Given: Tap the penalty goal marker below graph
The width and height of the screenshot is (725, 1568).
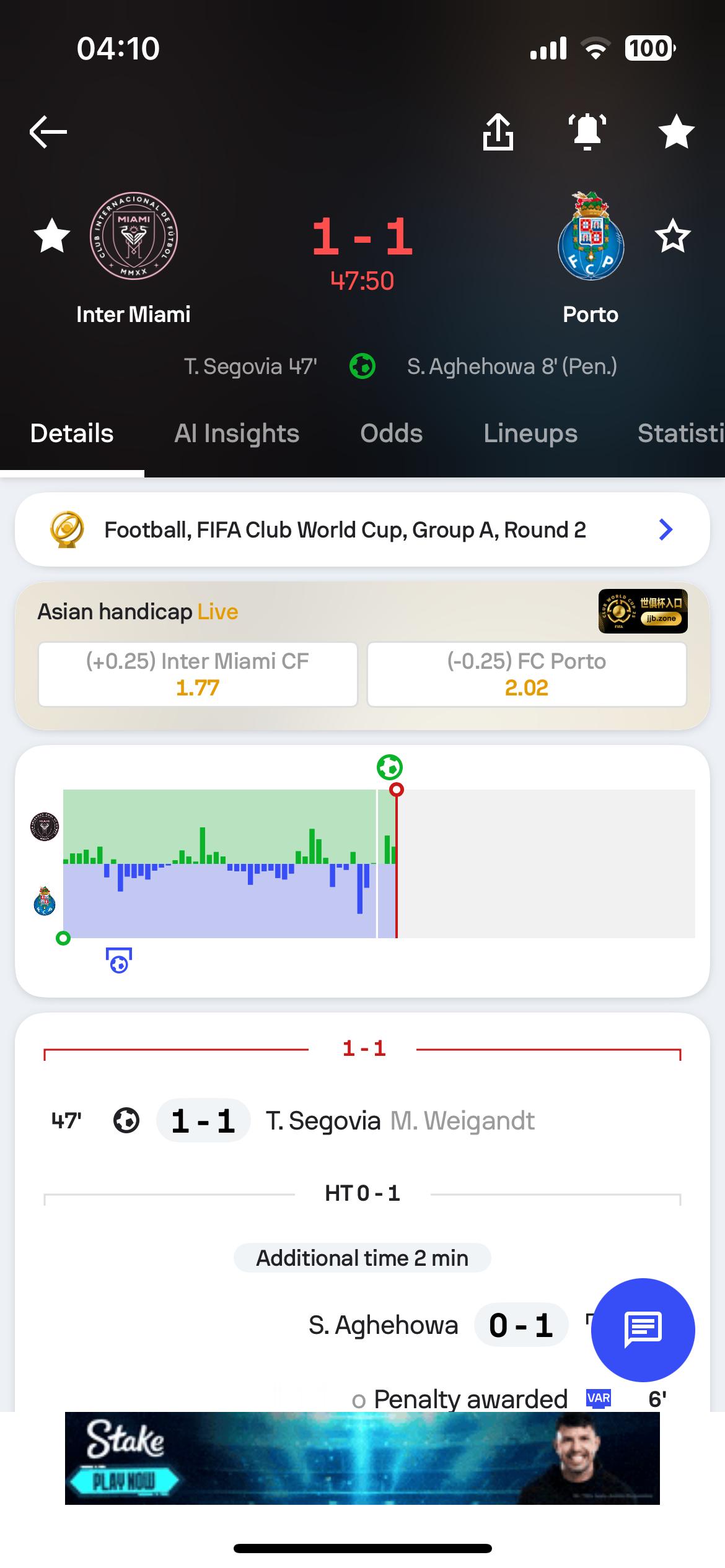Looking at the screenshot, I should click(x=119, y=960).
